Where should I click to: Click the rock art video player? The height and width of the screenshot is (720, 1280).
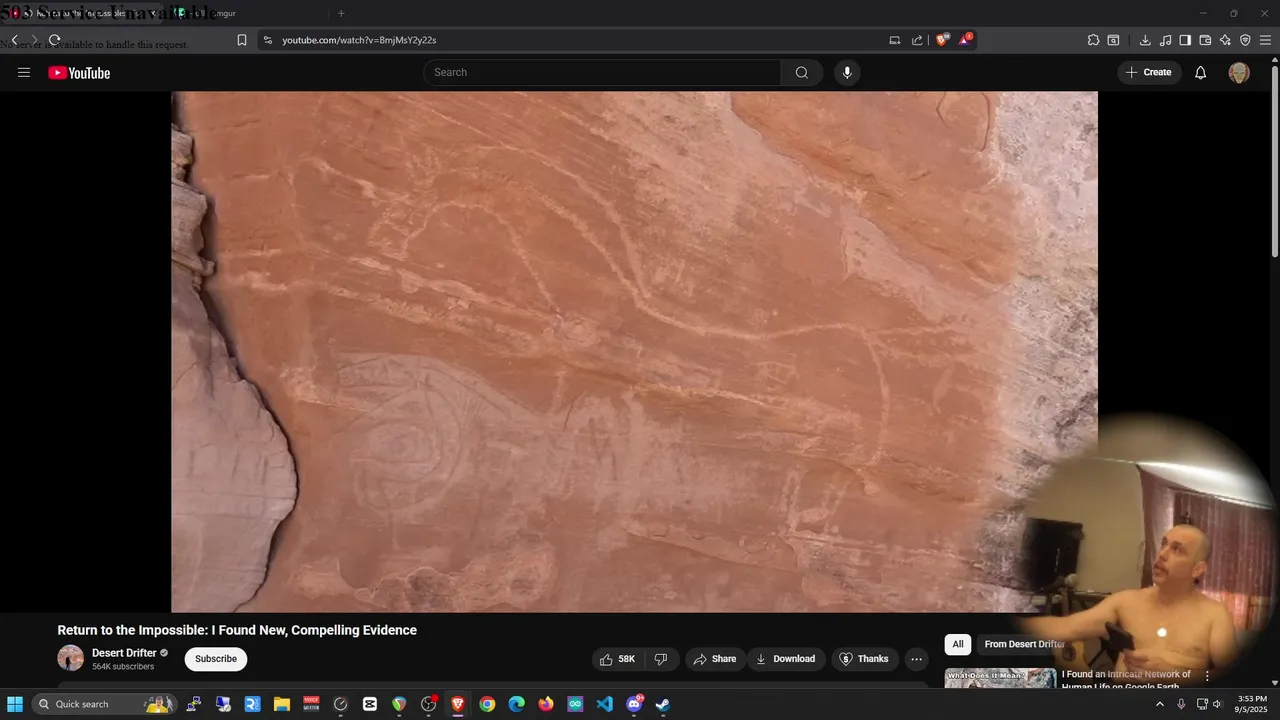[x=634, y=352]
